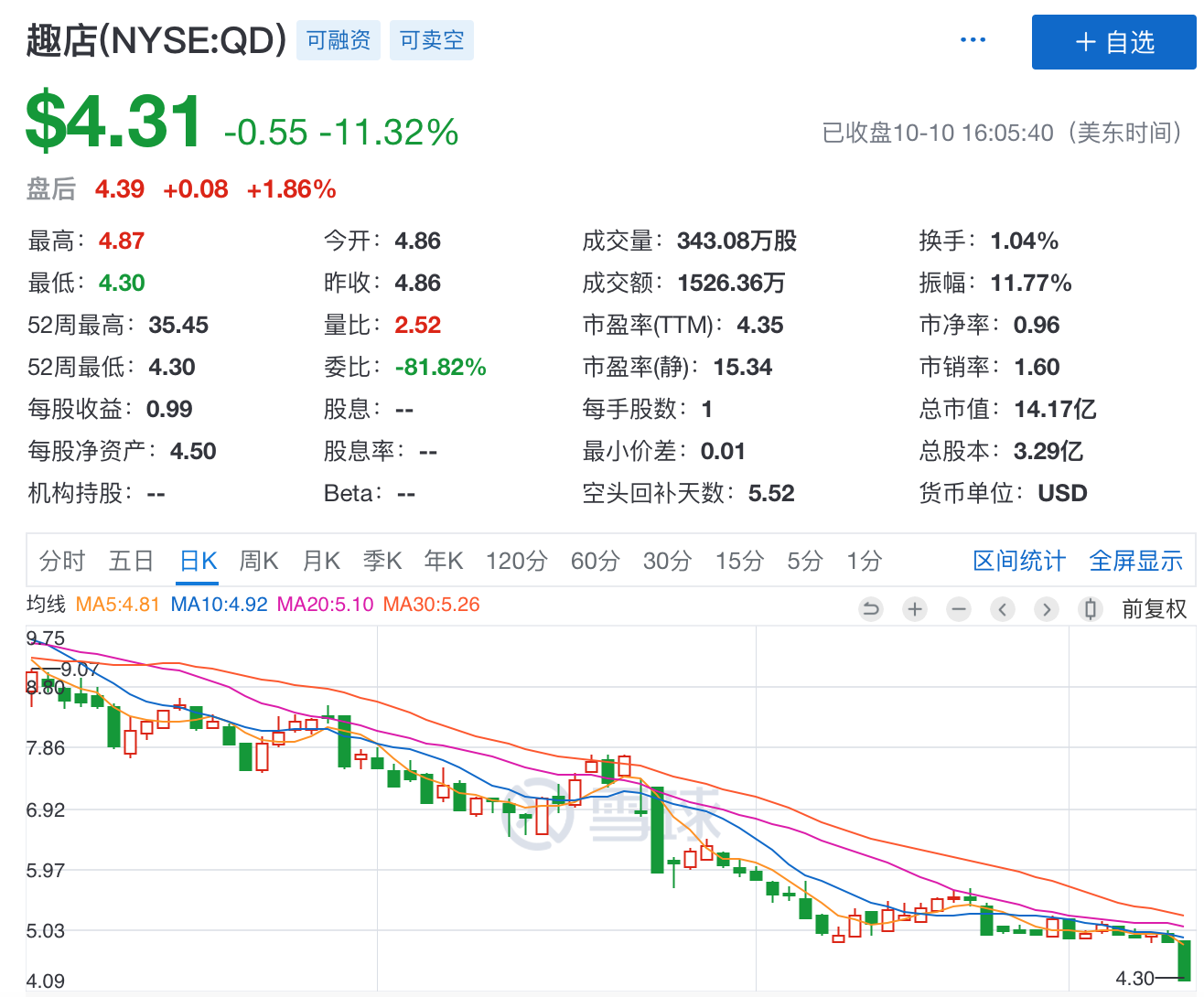This screenshot has height=997, width=1204.
Task: Switch to 60分 interval tab
Action: [596, 561]
